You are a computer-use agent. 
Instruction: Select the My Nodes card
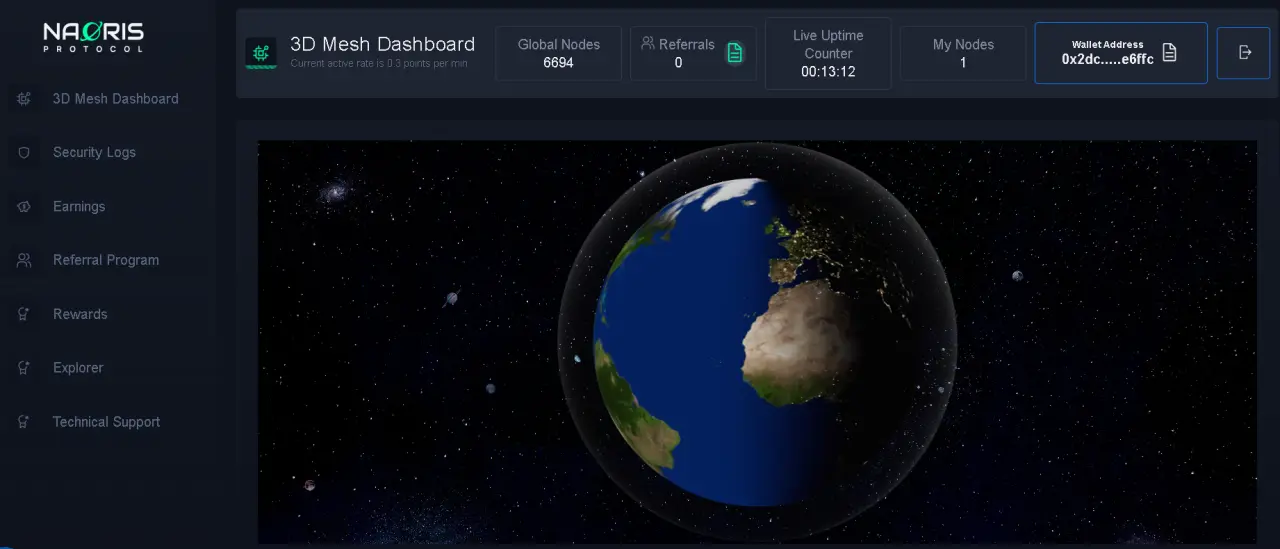[x=963, y=53]
